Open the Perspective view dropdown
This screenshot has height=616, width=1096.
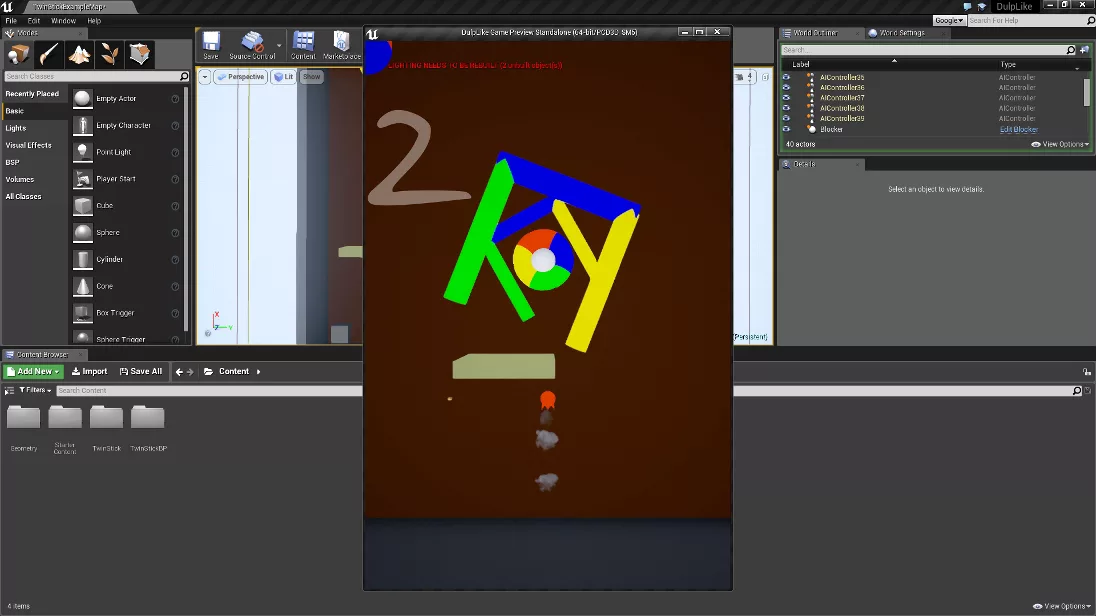(x=240, y=77)
